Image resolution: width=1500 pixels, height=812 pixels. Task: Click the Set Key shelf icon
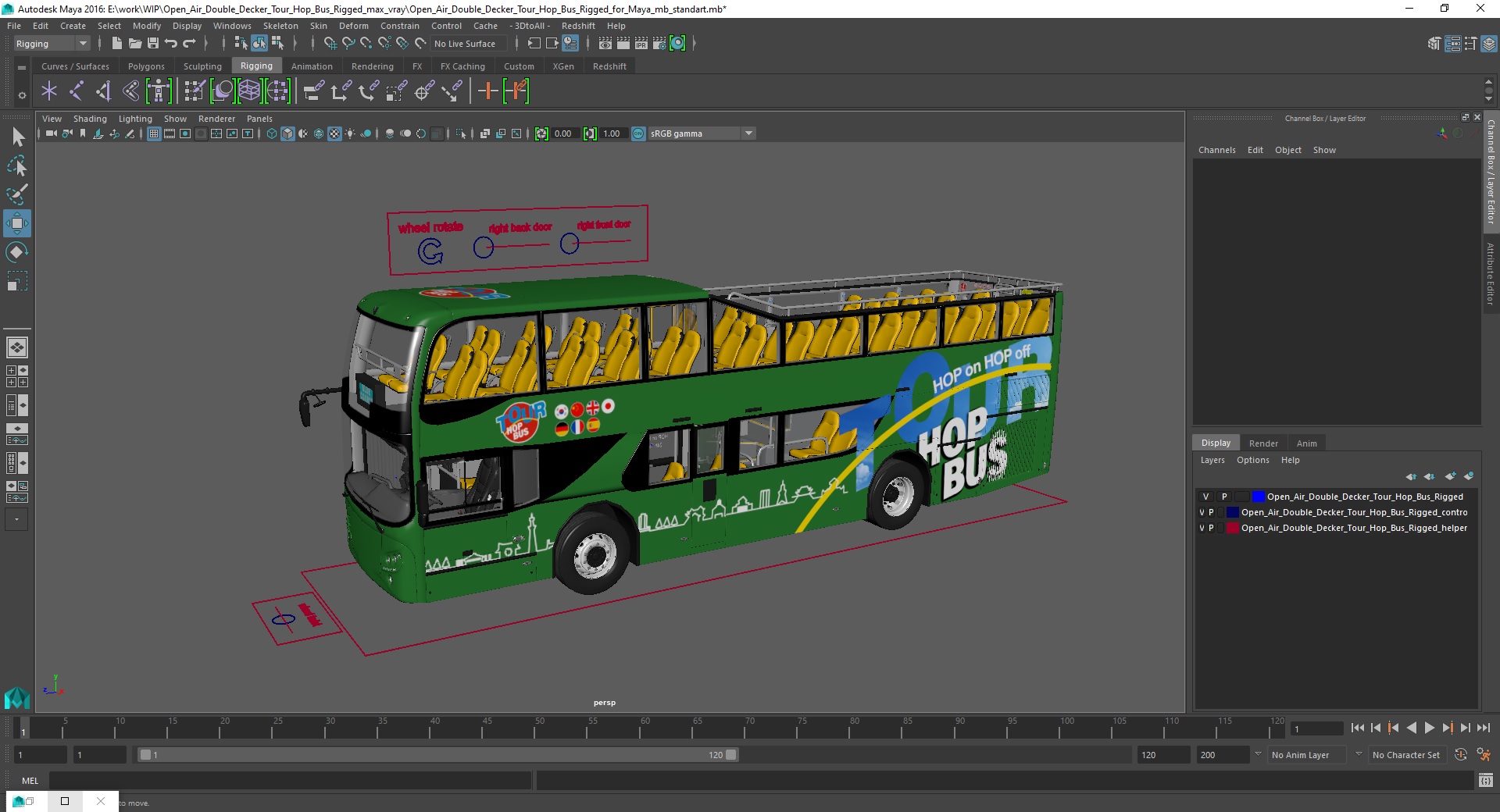[x=487, y=91]
